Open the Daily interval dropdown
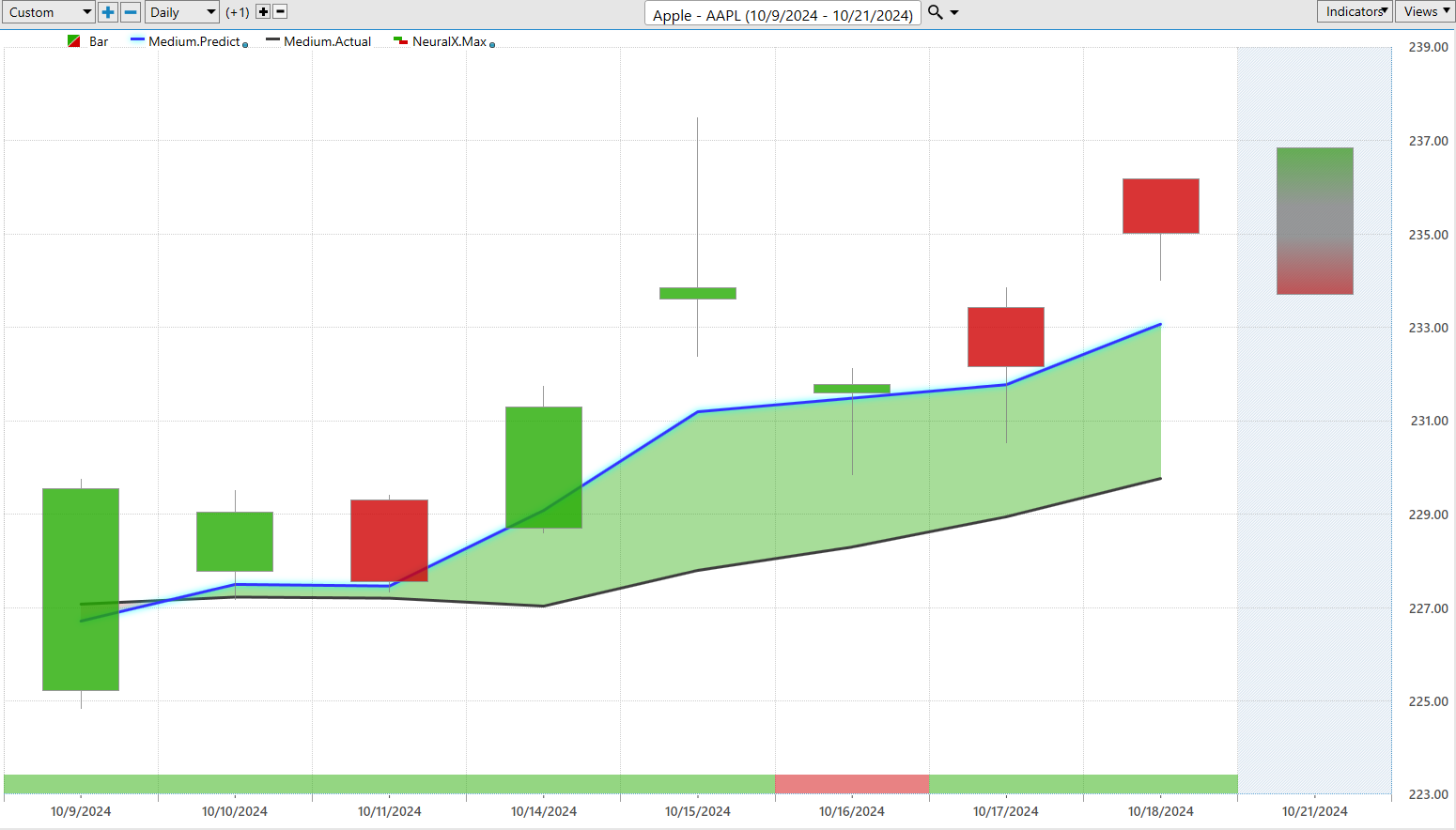Screen dimensions: 1456x830 click(x=183, y=12)
